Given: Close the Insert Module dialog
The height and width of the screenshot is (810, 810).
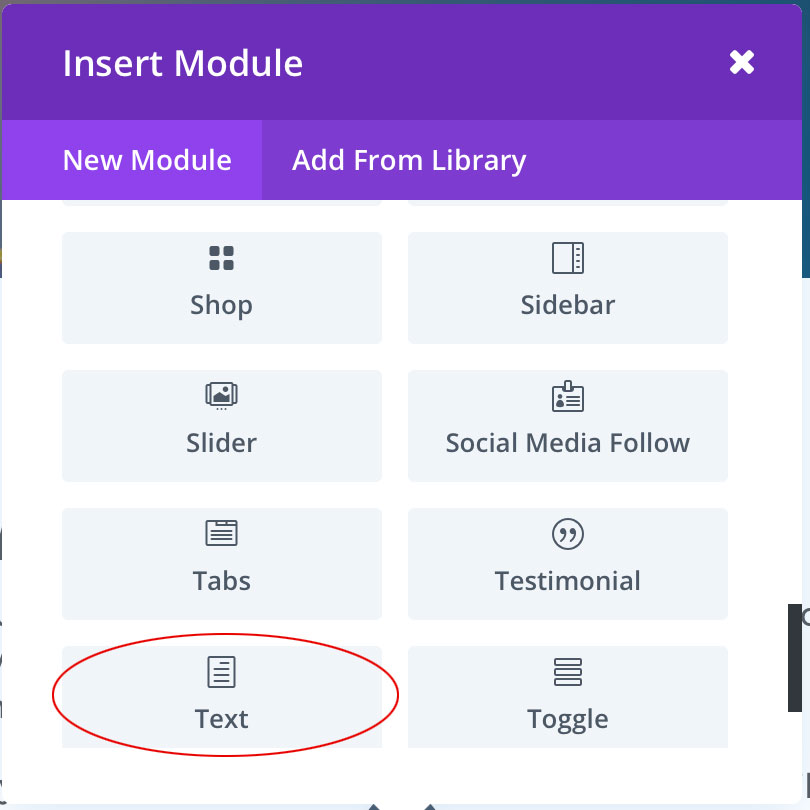Looking at the screenshot, I should pyautogui.click(x=742, y=62).
